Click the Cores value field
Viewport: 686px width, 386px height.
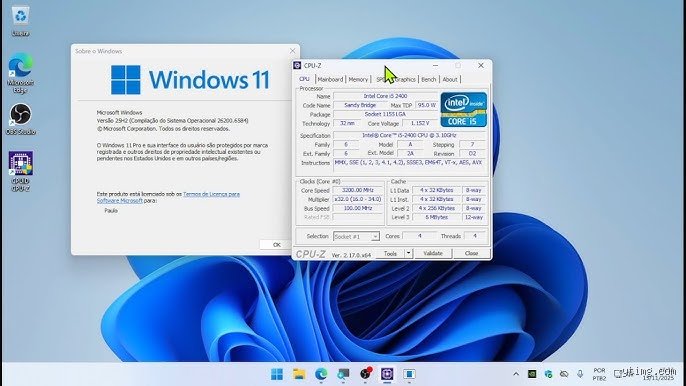click(x=419, y=236)
